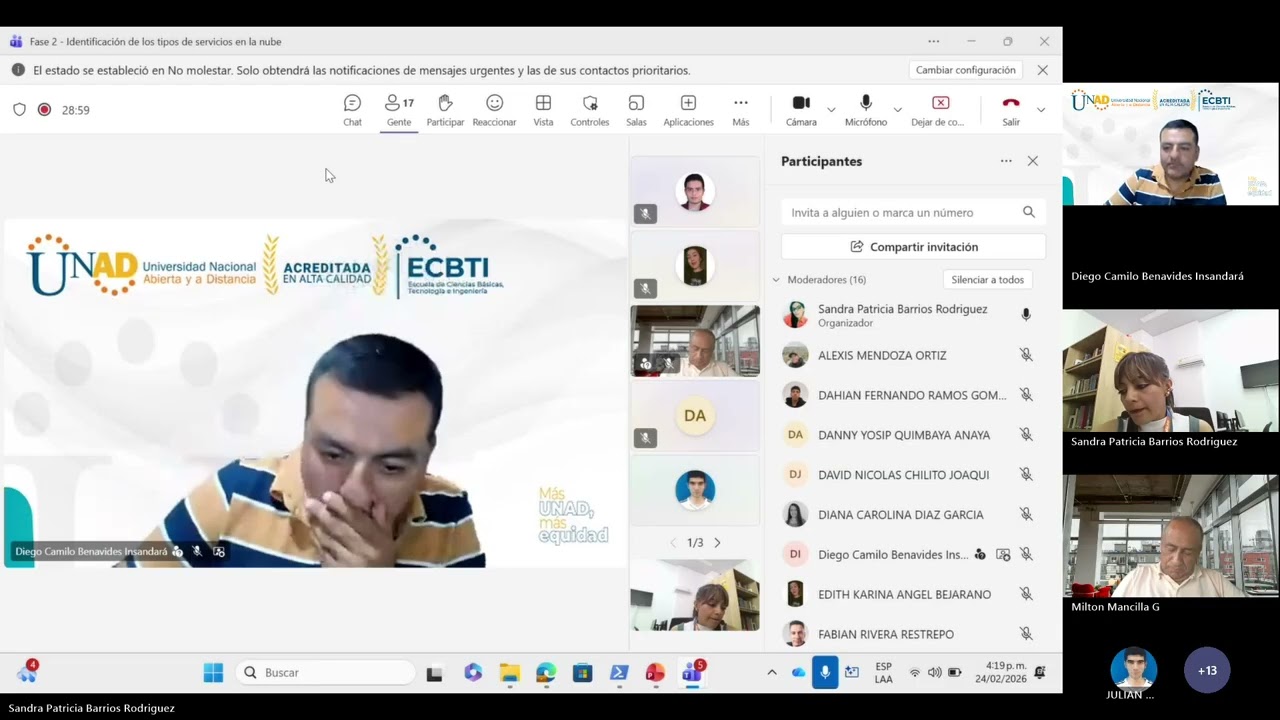The height and width of the screenshot is (720, 1280).
Task: Open title bar ellipsis more options
Action: [x=933, y=41]
